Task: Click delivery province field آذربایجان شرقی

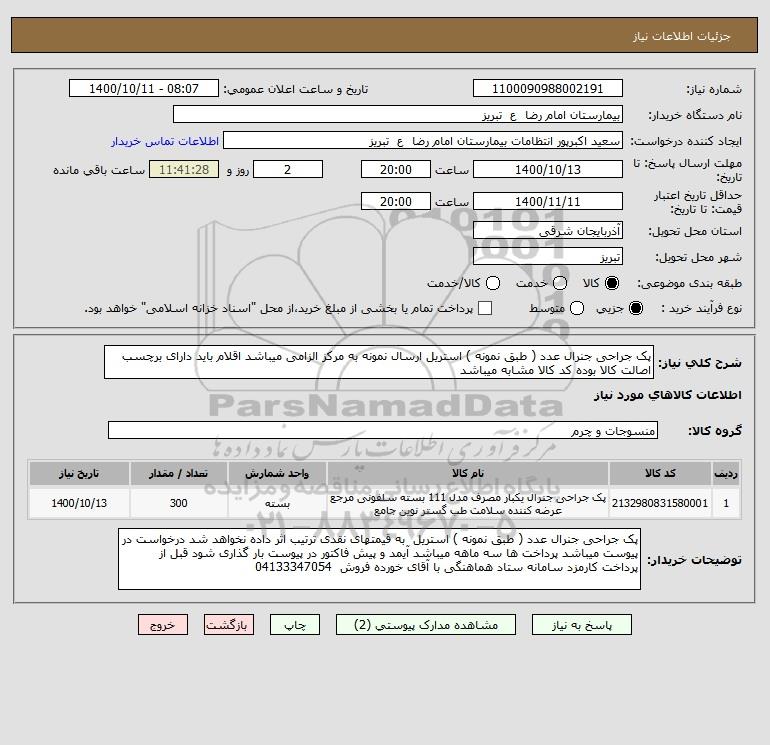Action: 548,230
